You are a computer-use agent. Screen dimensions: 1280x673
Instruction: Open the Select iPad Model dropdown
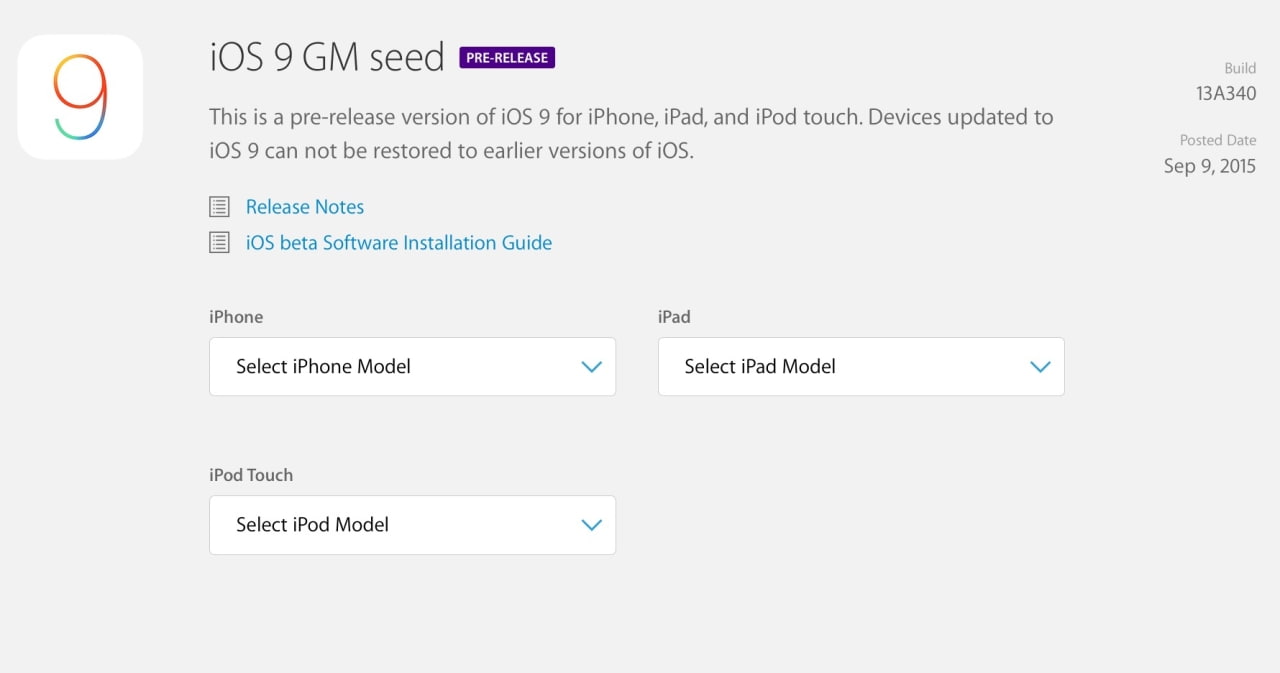[861, 366]
